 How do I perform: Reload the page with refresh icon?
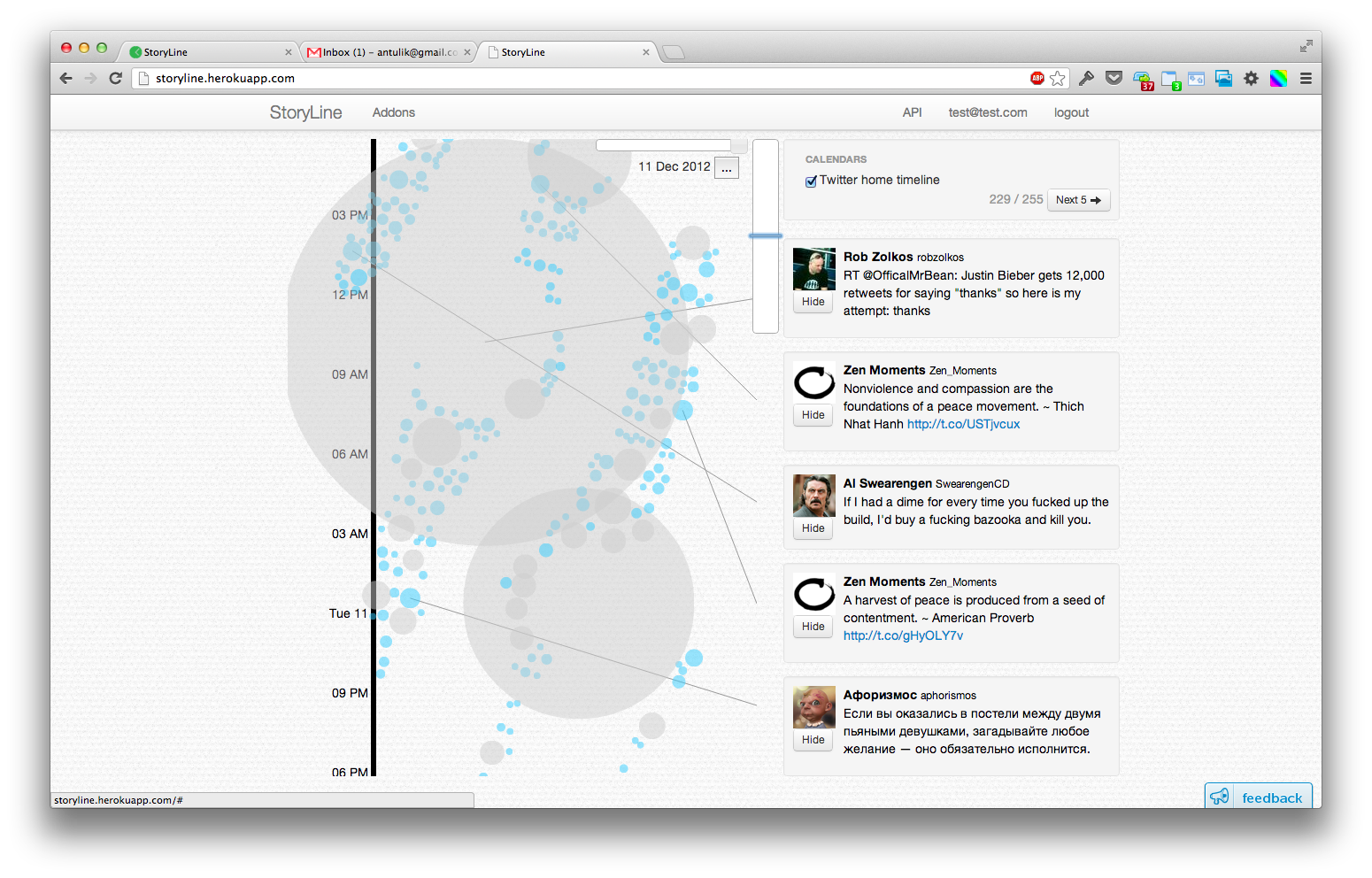click(x=115, y=78)
